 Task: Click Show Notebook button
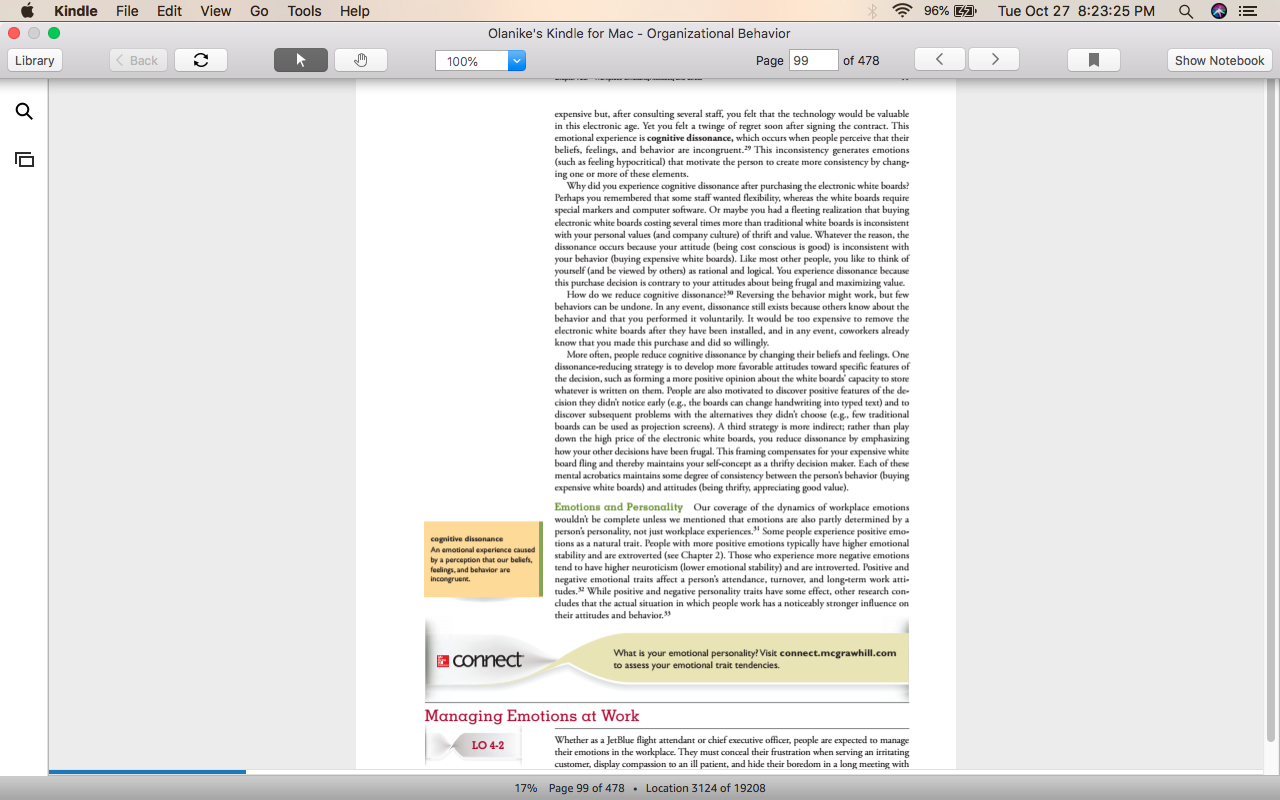click(x=1219, y=60)
